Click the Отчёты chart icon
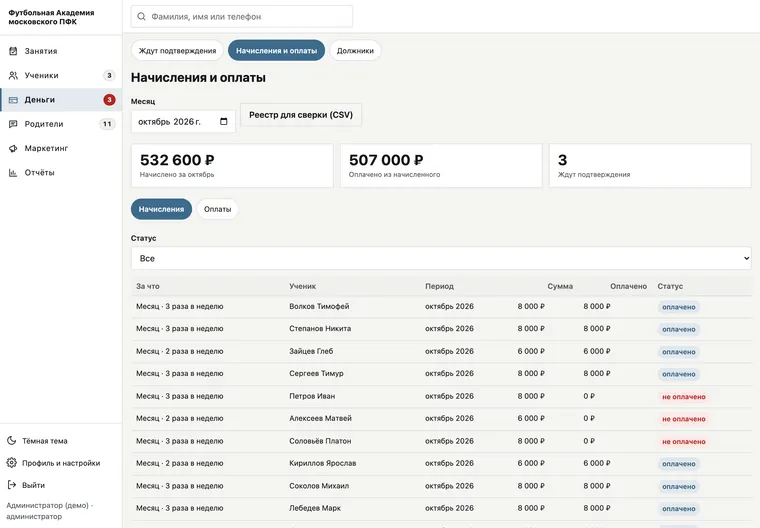This screenshot has width=760, height=528. coord(13,173)
